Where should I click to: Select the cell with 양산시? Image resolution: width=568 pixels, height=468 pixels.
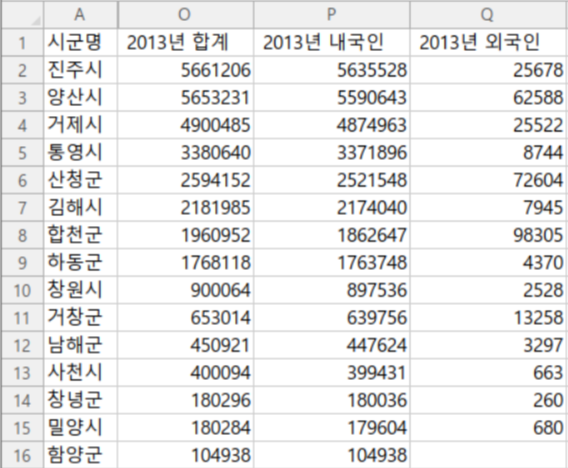pyautogui.click(x=80, y=98)
